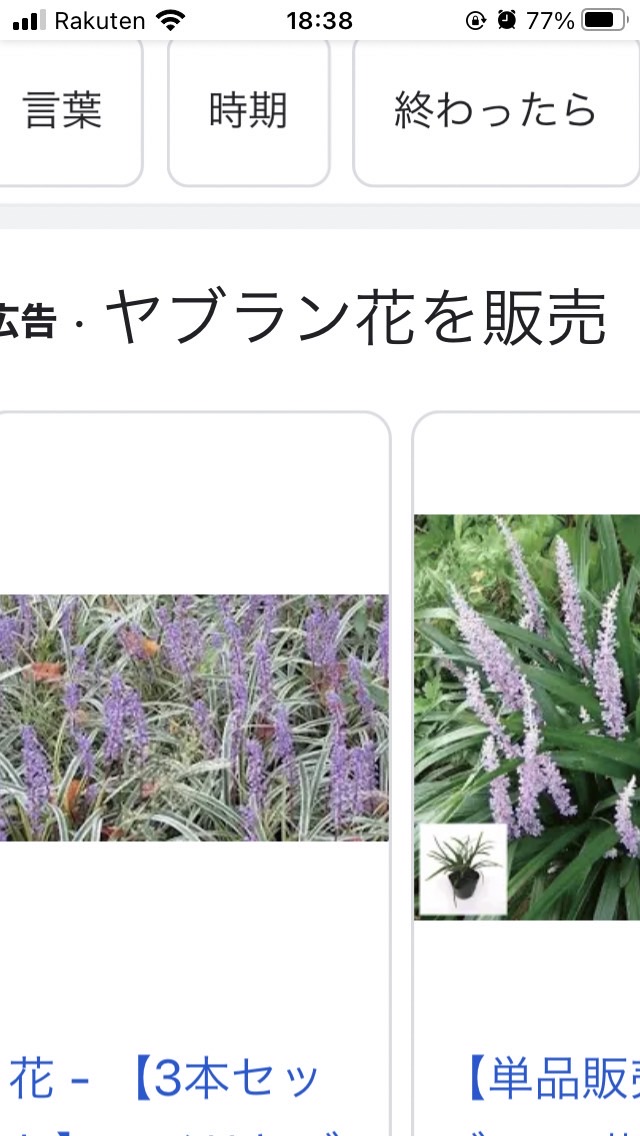
Task: Tap the battery icon
Action: coord(605,20)
